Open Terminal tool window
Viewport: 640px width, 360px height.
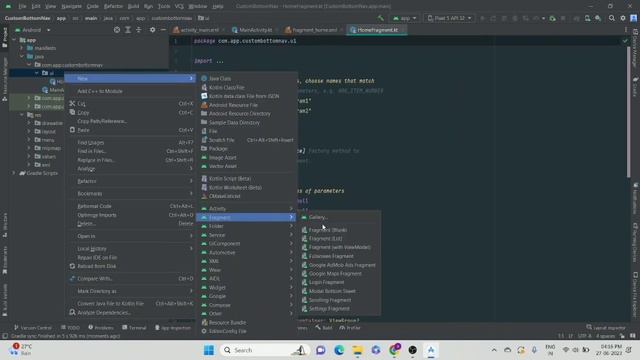[x=134, y=328]
